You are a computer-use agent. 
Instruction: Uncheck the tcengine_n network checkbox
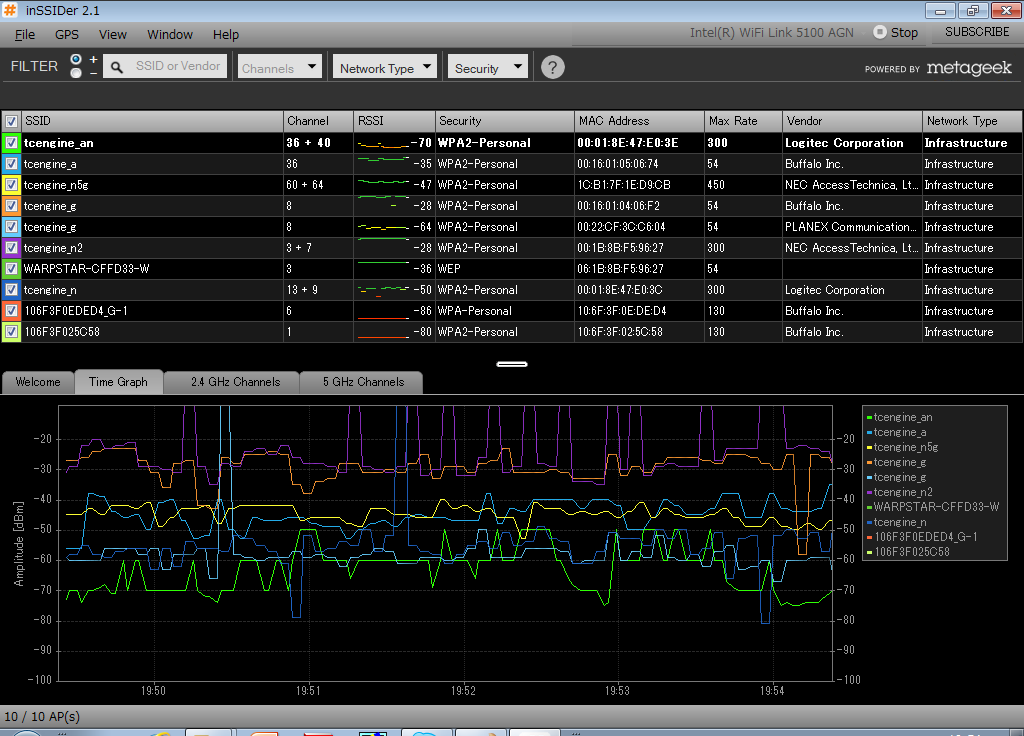[11, 289]
